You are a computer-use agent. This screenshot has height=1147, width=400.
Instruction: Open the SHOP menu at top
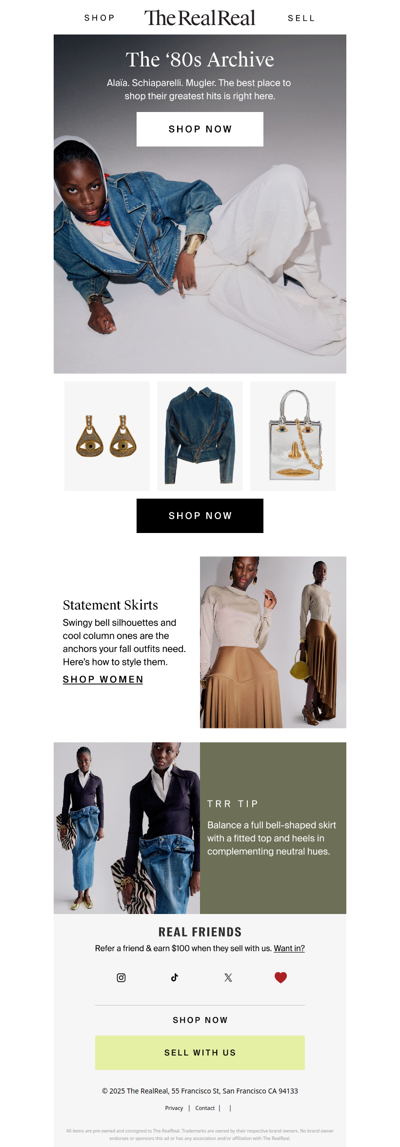[99, 18]
